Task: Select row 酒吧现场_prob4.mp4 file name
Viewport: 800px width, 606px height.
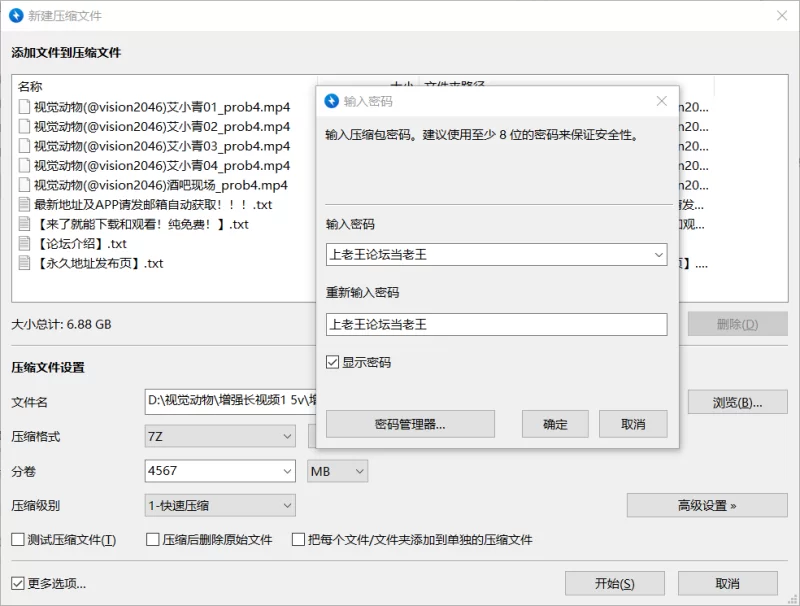Action: click(x=161, y=185)
